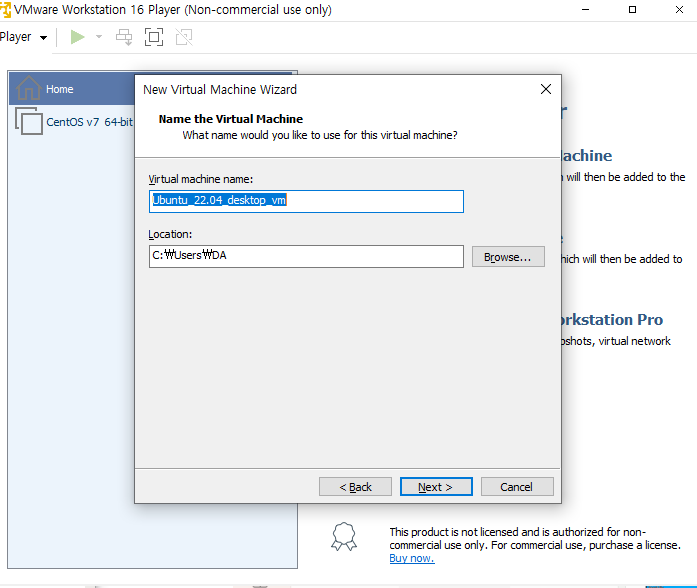
Task: Click the Home house icon
Action: coord(28,88)
